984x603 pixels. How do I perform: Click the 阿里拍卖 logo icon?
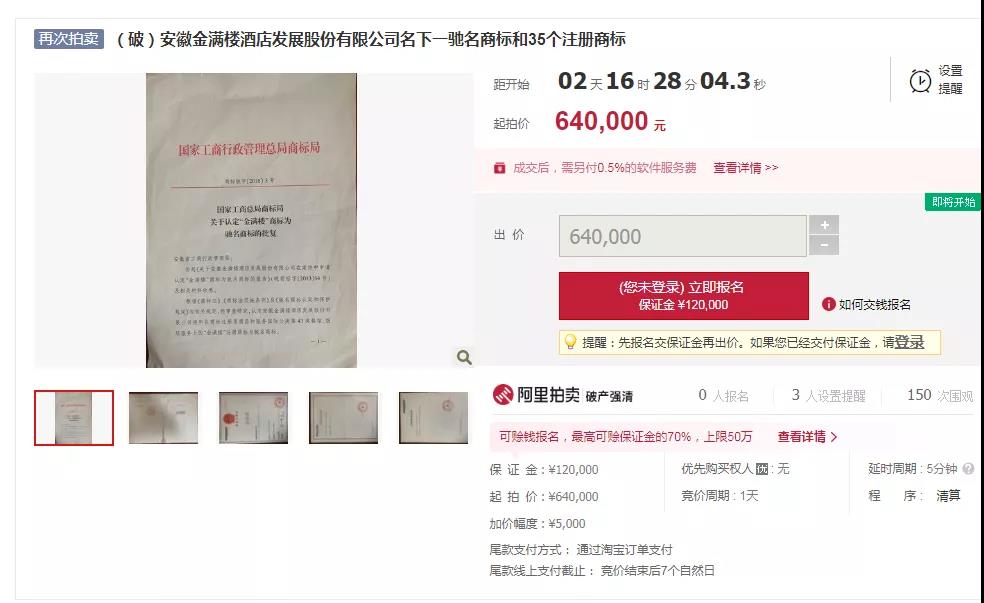coord(503,395)
